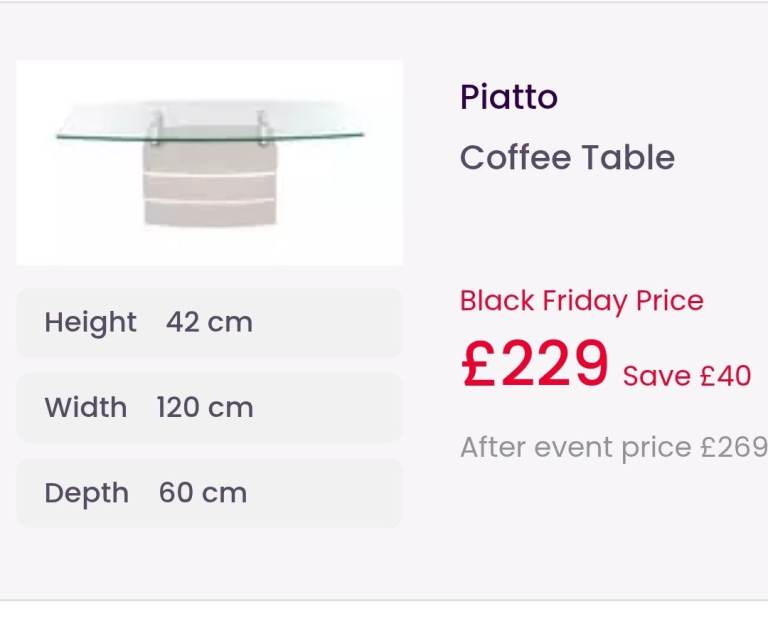Select the Depth label
The height and width of the screenshot is (629, 768).
[87, 493]
